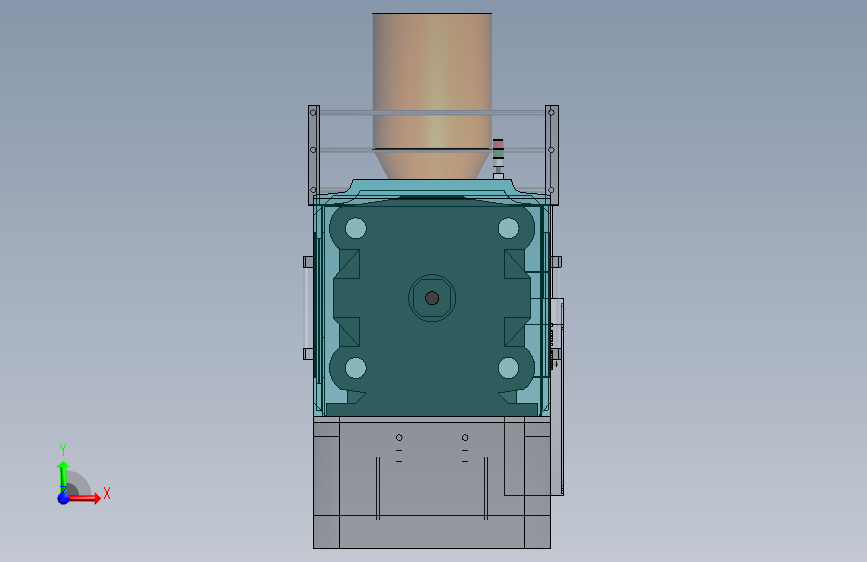Select the bottom-right round hole in green housing
Image resolution: width=867 pixels, height=562 pixels.
pos(508,368)
